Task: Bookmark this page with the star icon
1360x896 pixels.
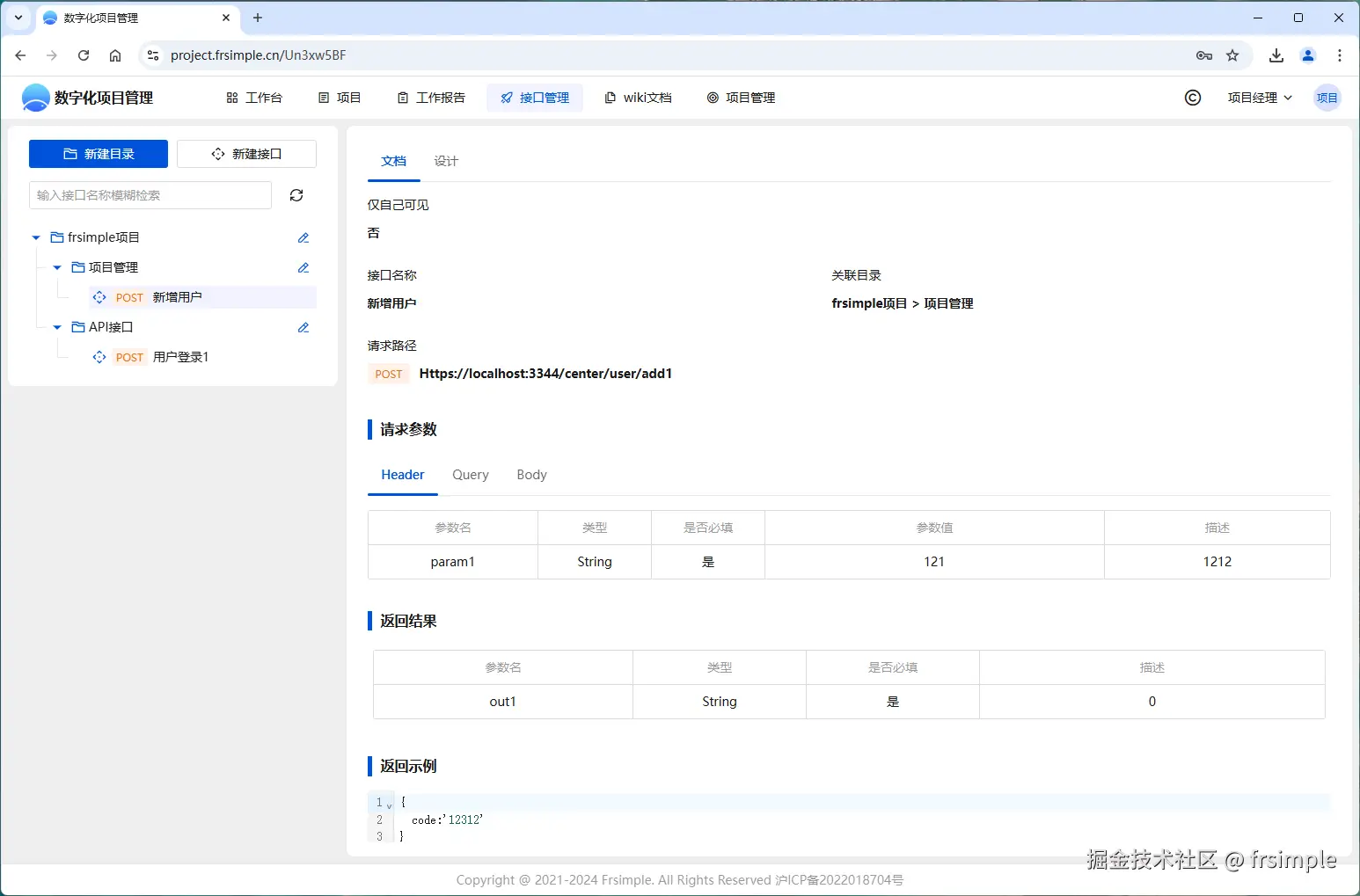Action: (1234, 55)
